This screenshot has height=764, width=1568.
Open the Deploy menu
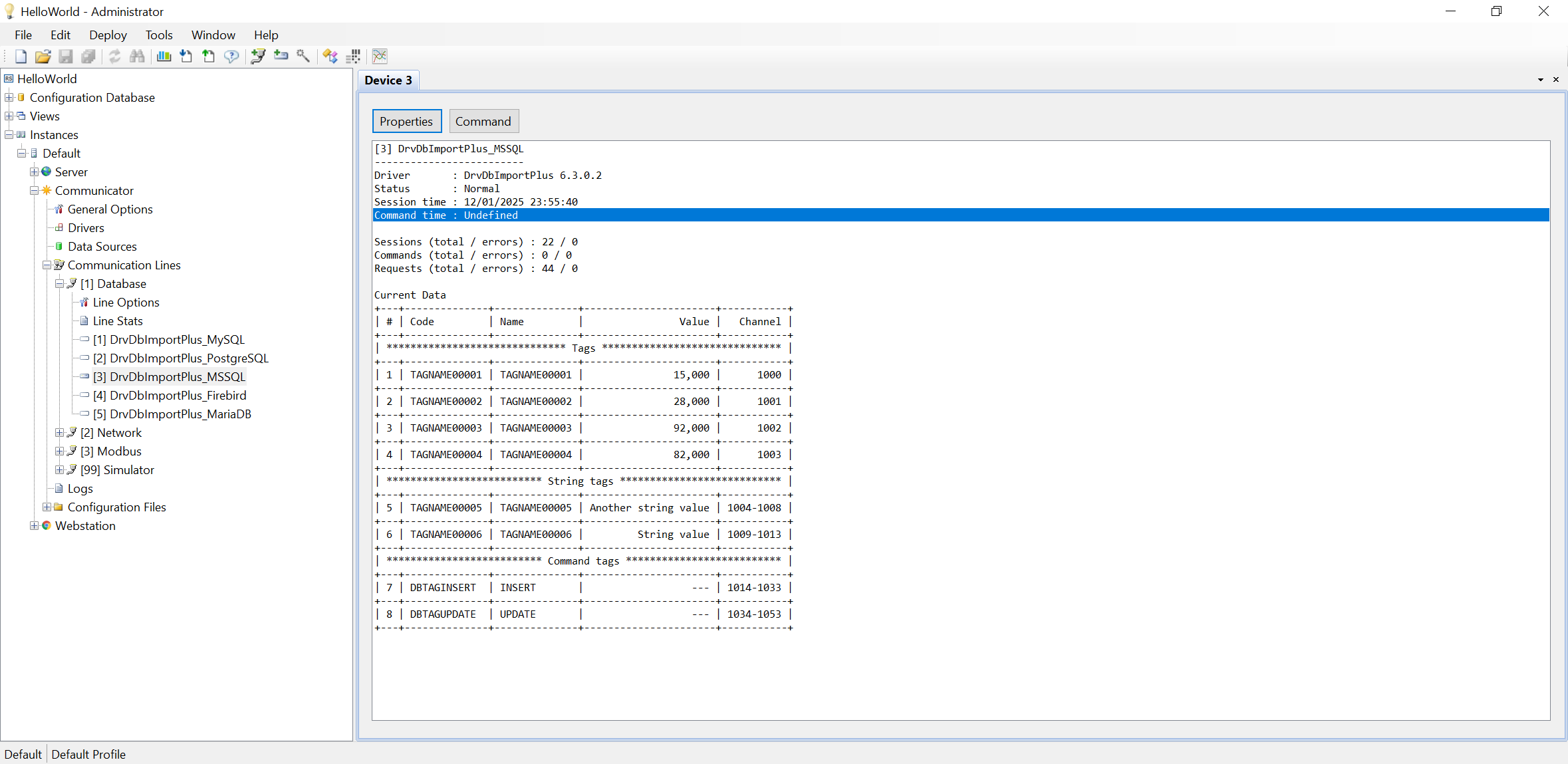108,35
